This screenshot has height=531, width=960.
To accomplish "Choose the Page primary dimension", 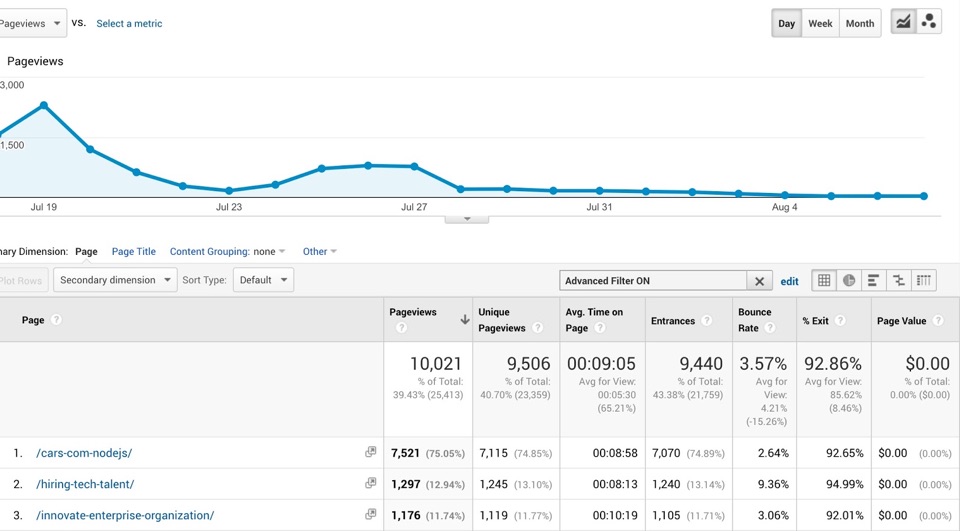I will (x=86, y=251).
